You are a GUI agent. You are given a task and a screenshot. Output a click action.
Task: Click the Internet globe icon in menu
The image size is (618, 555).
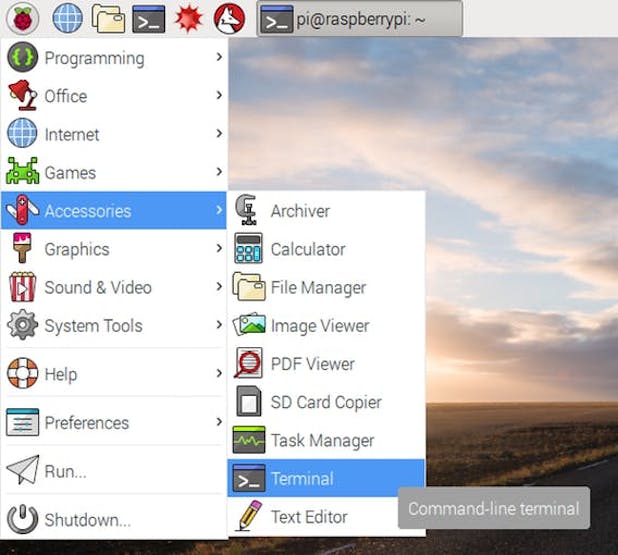pyautogui.click(x=22, y=133)
